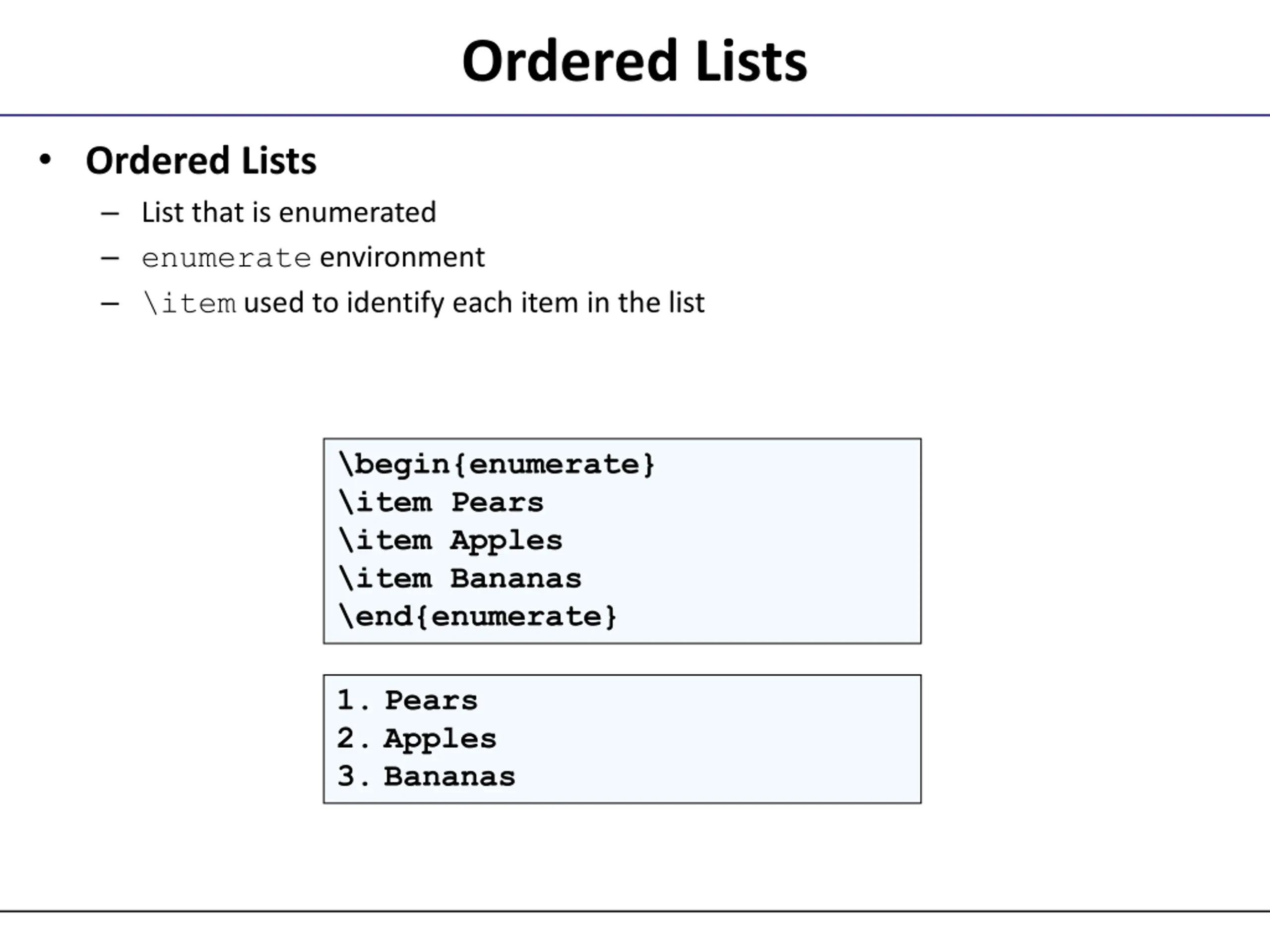Select the output line "2. Apples"

pos(417,738)
